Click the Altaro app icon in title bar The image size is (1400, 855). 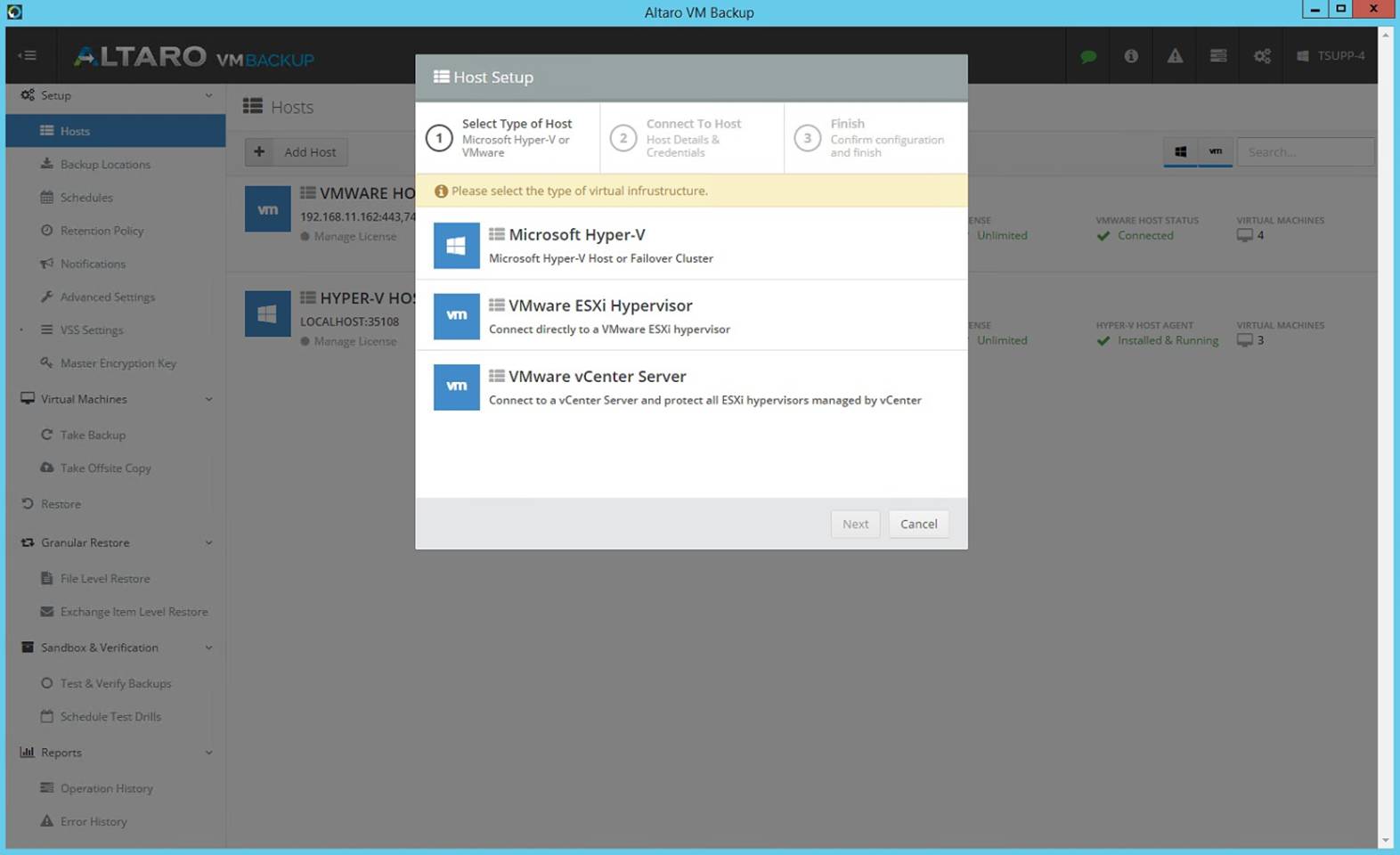14,12
